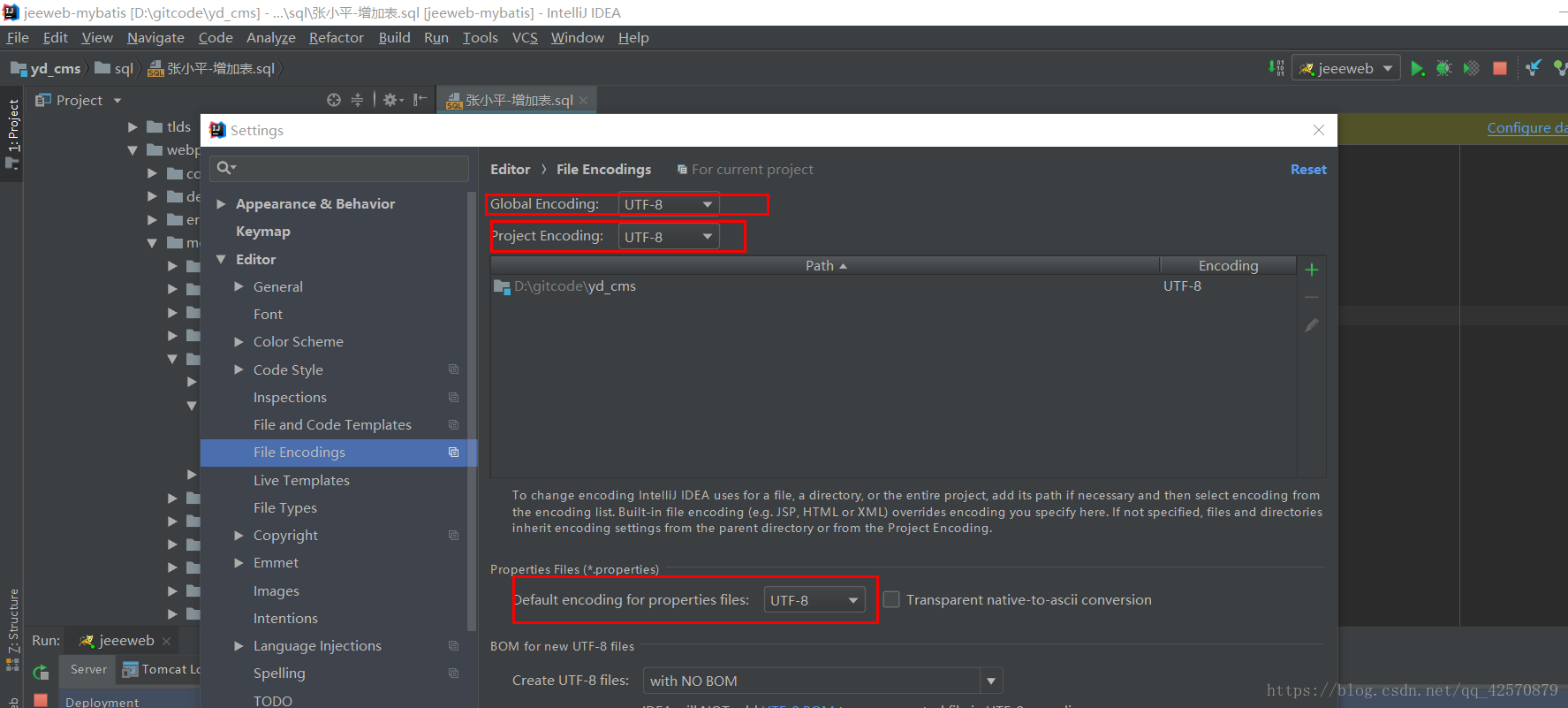
Task: Click the project-level icon beside Spelling
Action: 453,673
